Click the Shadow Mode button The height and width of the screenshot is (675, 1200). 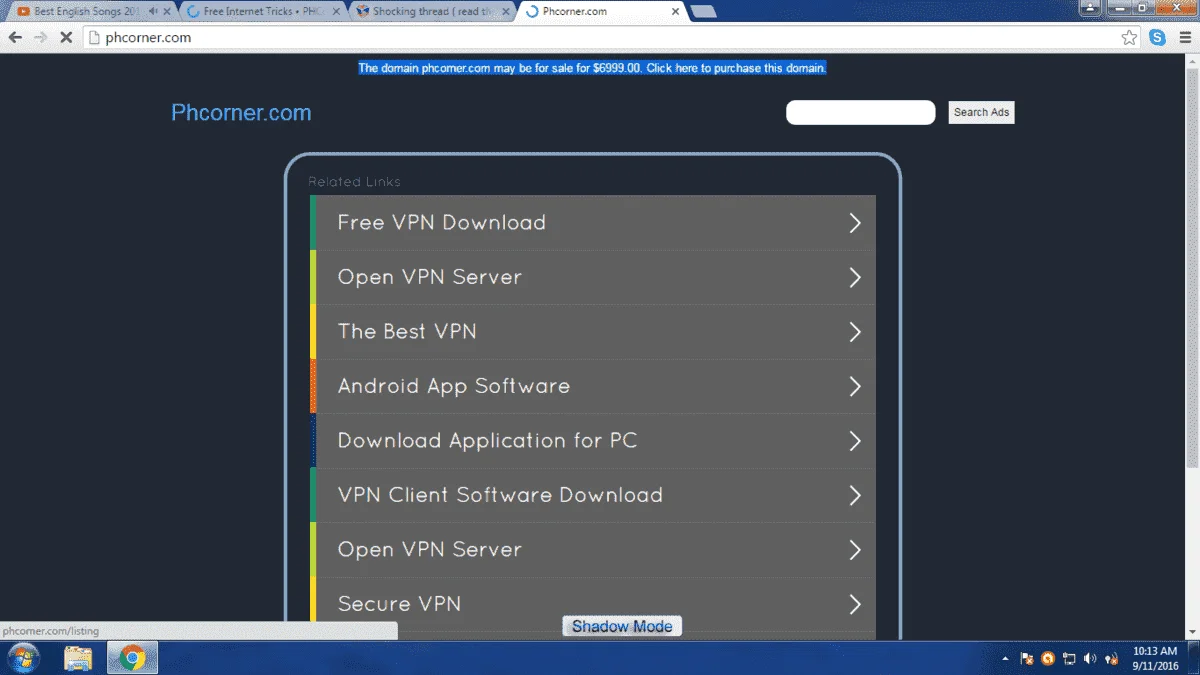tap(622, 626)
